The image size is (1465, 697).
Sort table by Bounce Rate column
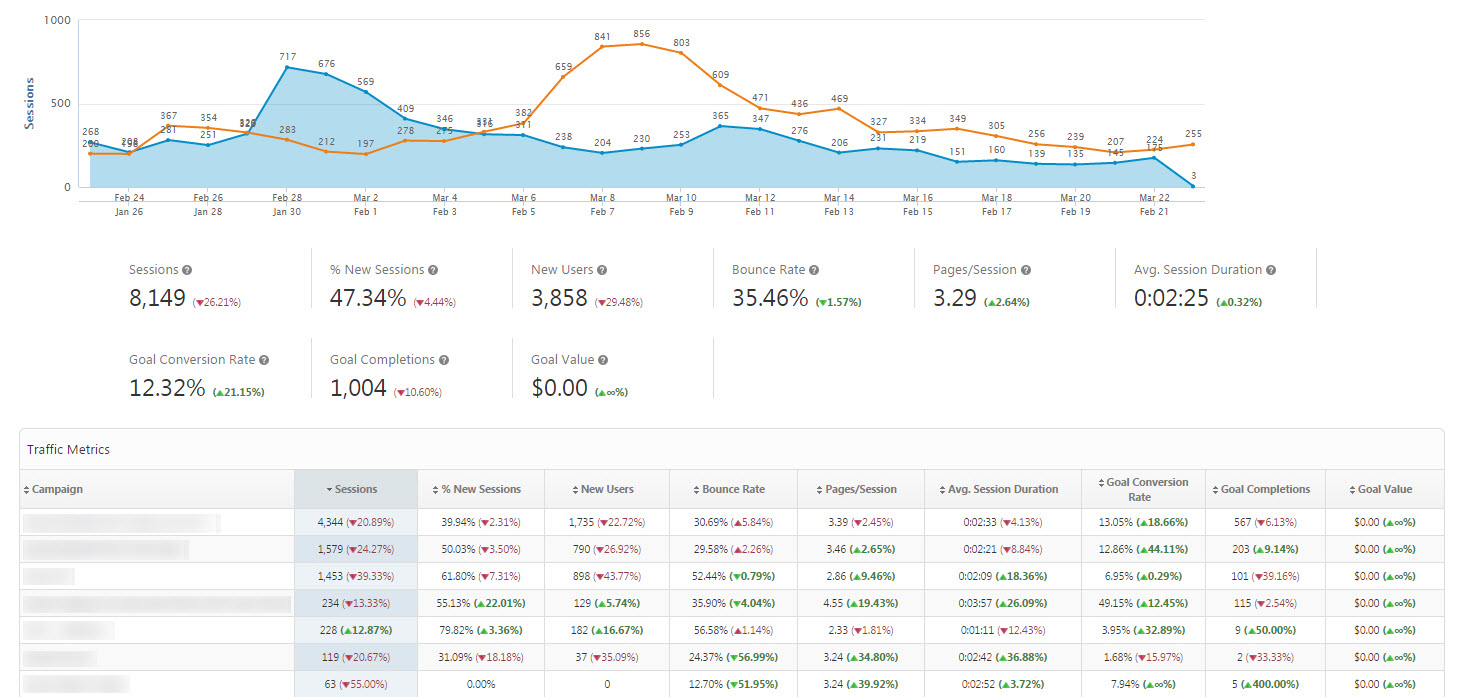(x=733, y=490)
